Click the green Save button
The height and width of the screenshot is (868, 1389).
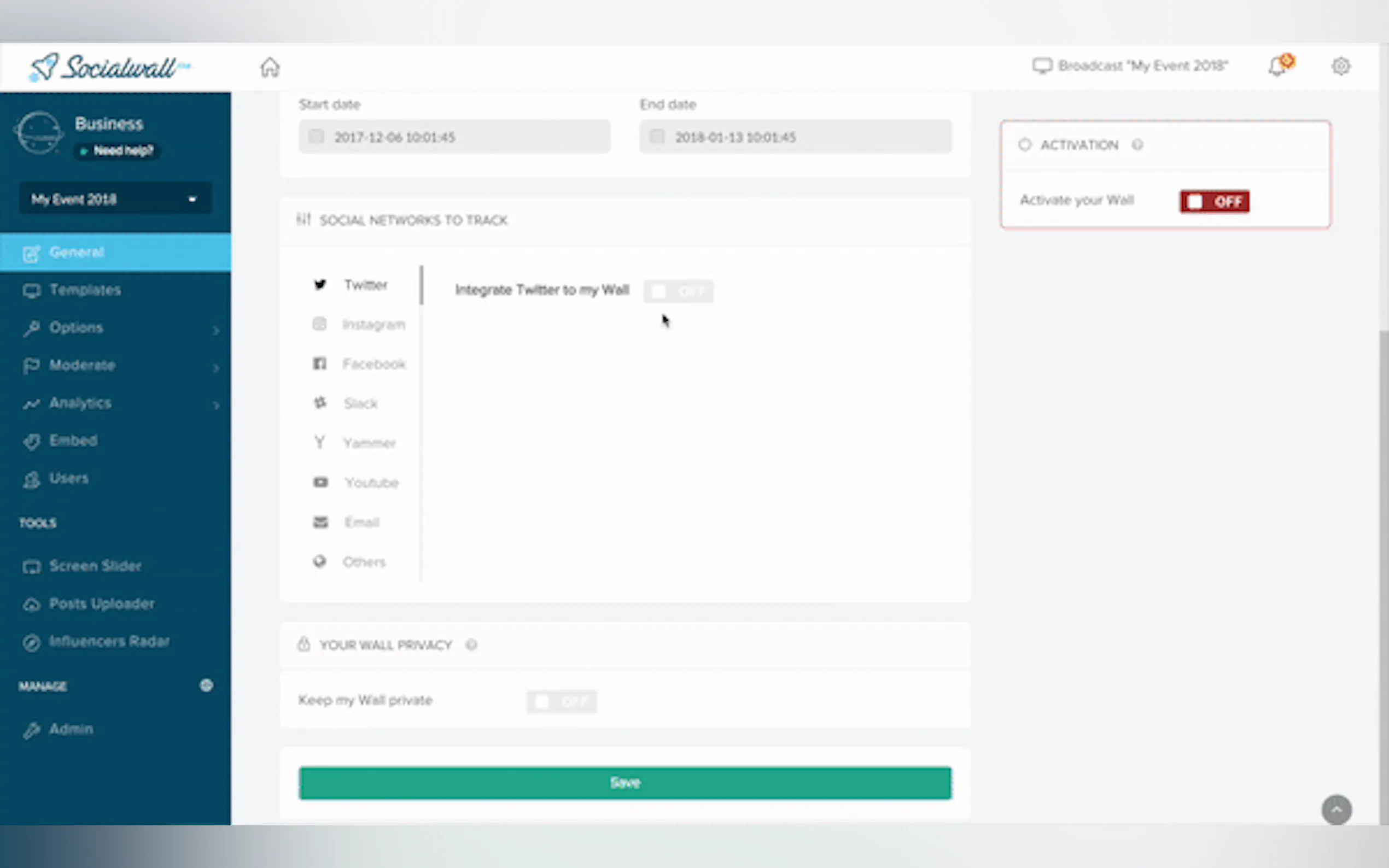pos(625,783)
